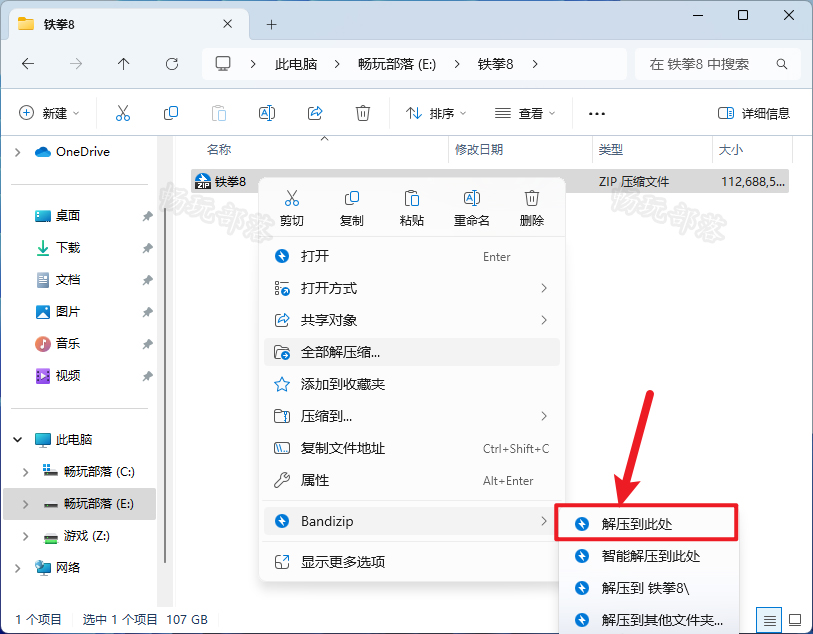
Task: Open the 共享对象 submenu
Action: tap(412, 320)
